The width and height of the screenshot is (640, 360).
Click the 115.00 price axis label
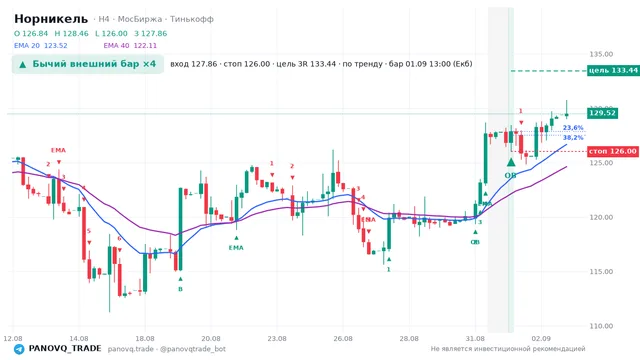[601, 272]
